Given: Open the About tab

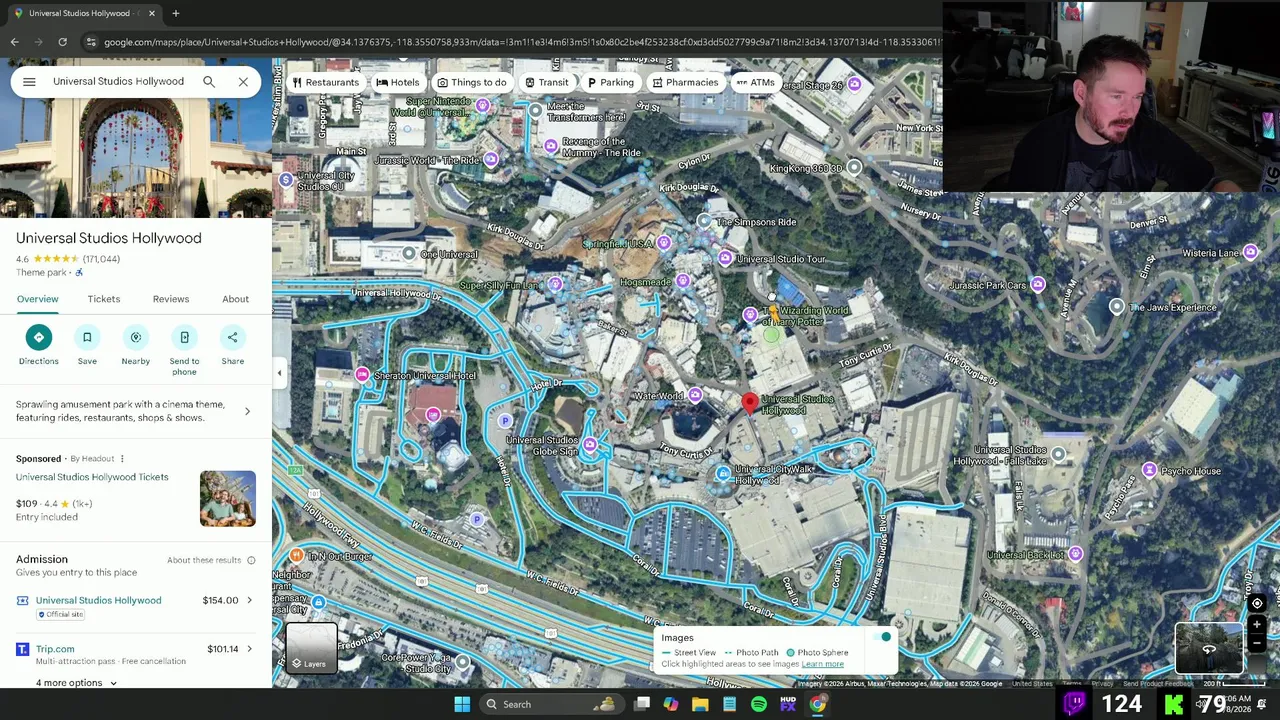Looking at the screenshot, I should (236, 299).
